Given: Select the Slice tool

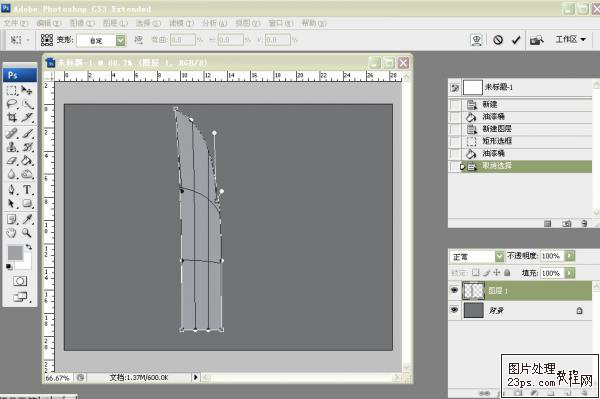Looking at the screenshot, I should point(27,117).
